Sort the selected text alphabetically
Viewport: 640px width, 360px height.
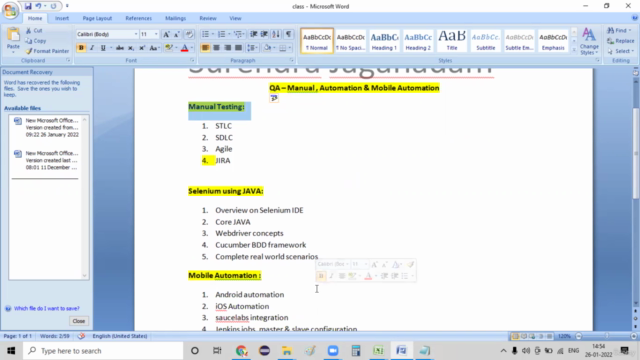pos(276,34)
